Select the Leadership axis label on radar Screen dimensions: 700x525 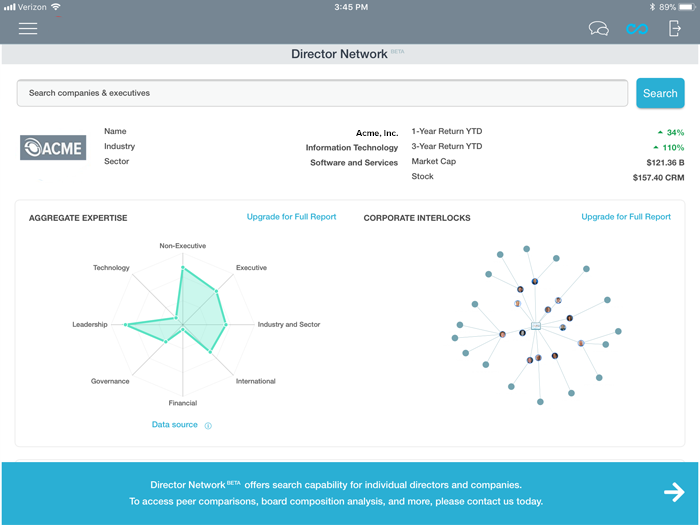[89, 325]
